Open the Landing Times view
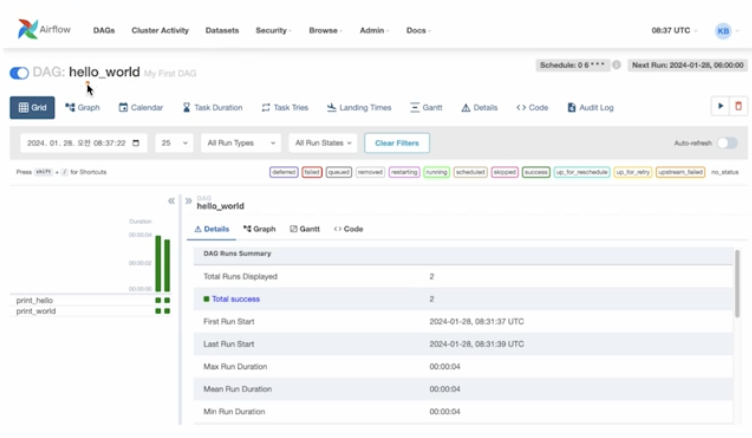 359,107
